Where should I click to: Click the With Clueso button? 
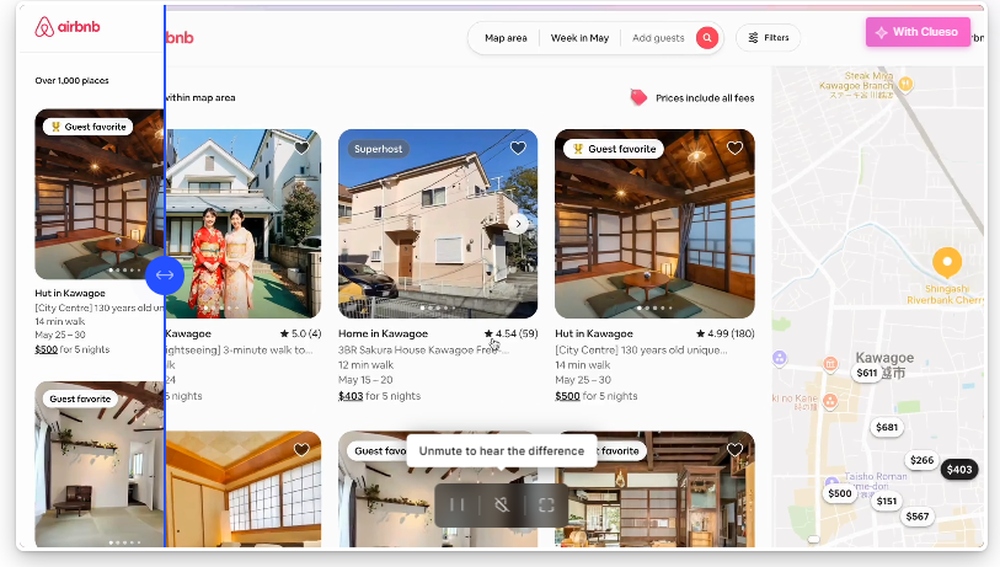click(917, 32)
